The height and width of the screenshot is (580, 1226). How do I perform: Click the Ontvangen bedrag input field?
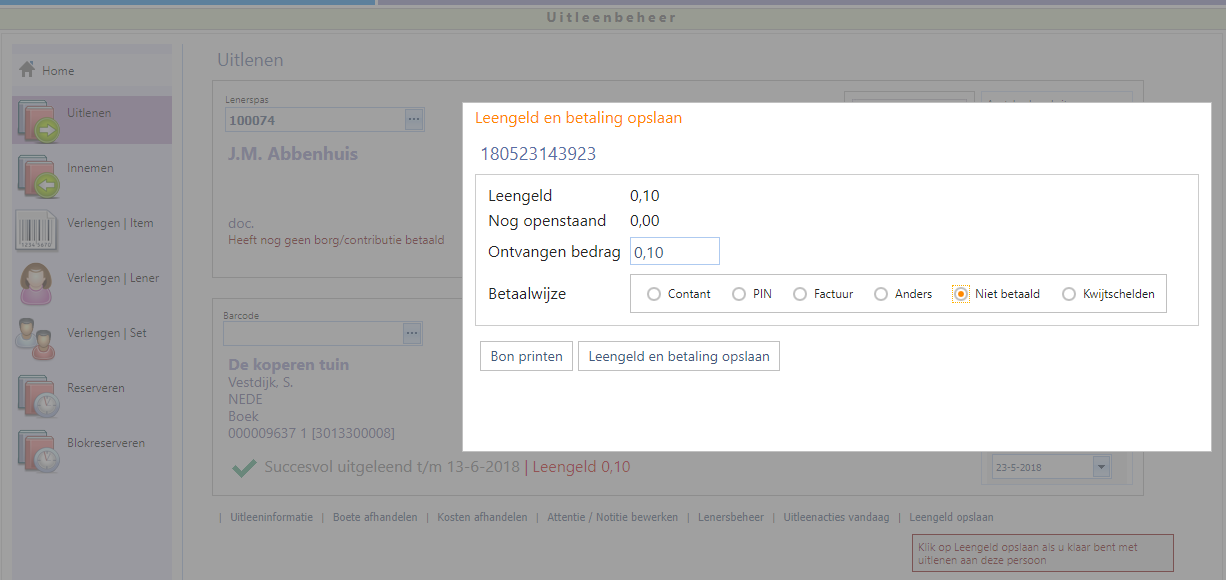coord(674,251)
